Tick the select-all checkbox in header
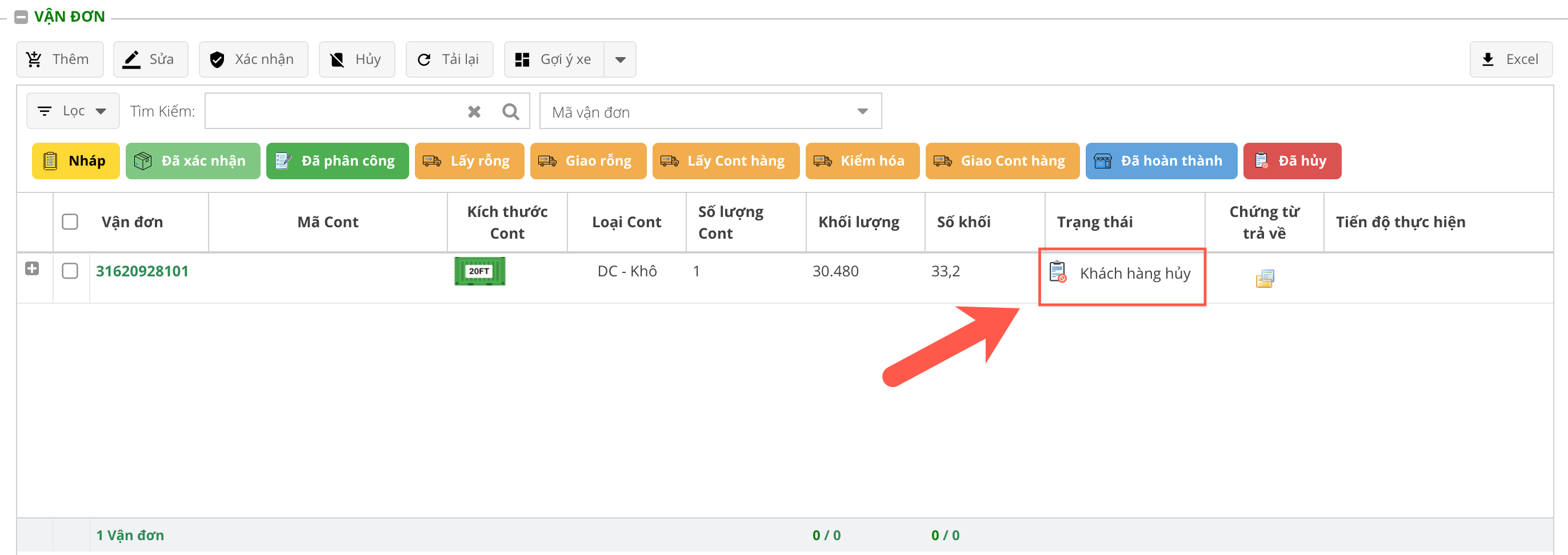This screenshot has height=555, width=1568. [70, 222]
